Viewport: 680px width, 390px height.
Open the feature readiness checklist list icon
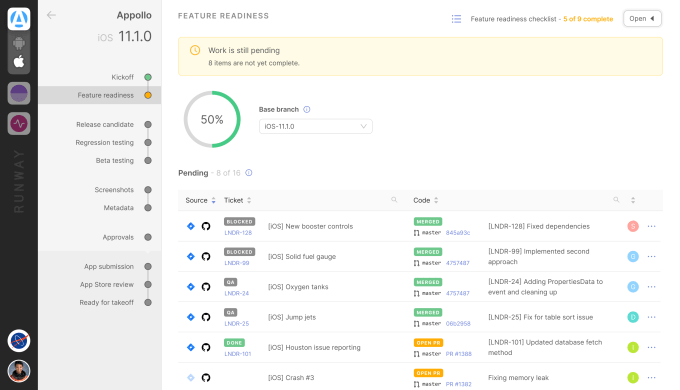[x=456, y=19]
